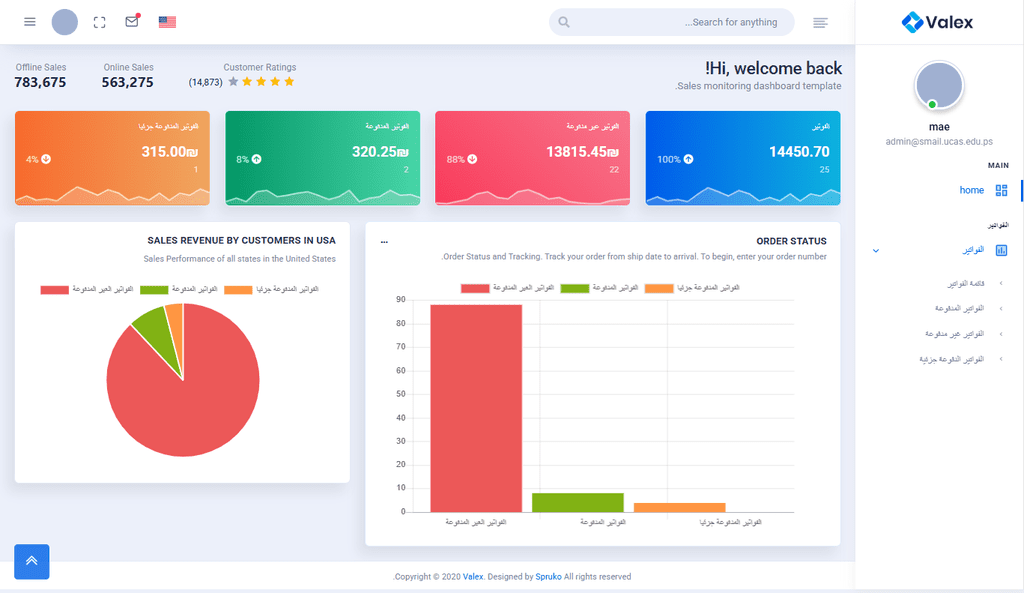This screenshot has width=1024, height=593.
Task: Click the US flag language icon
Action: coord(167,22)
